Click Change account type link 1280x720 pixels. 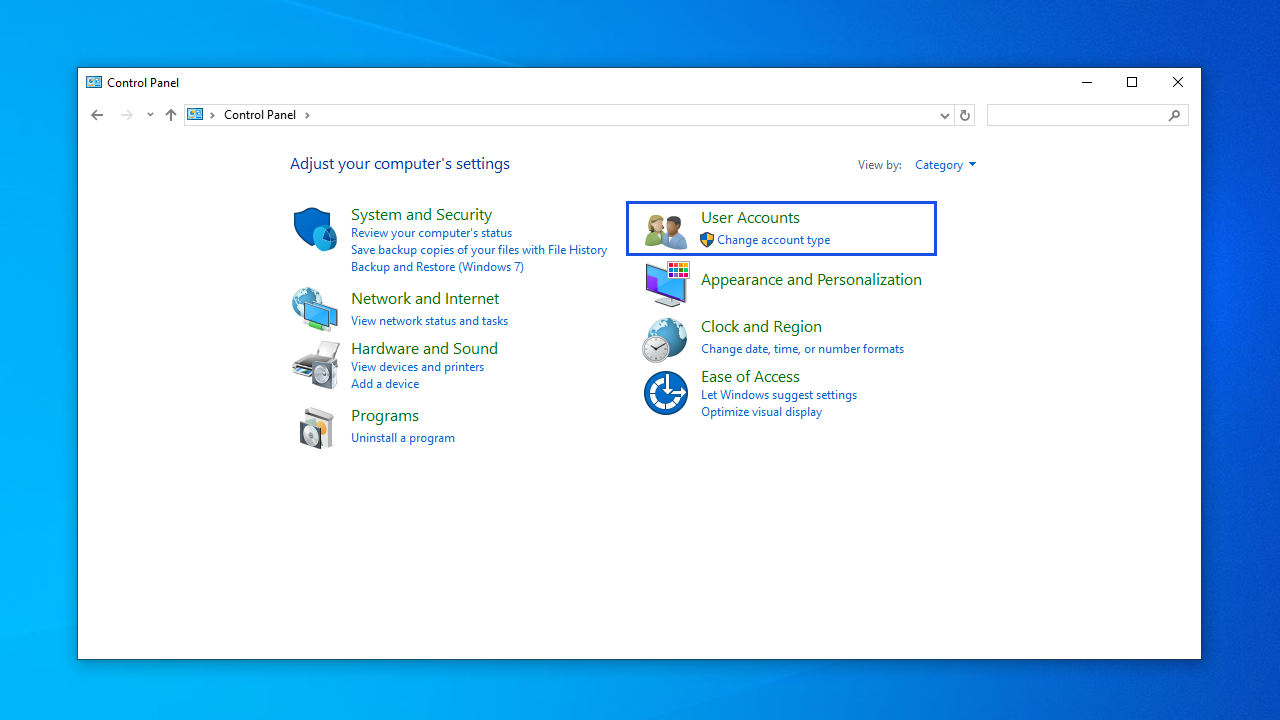point(773,240)
